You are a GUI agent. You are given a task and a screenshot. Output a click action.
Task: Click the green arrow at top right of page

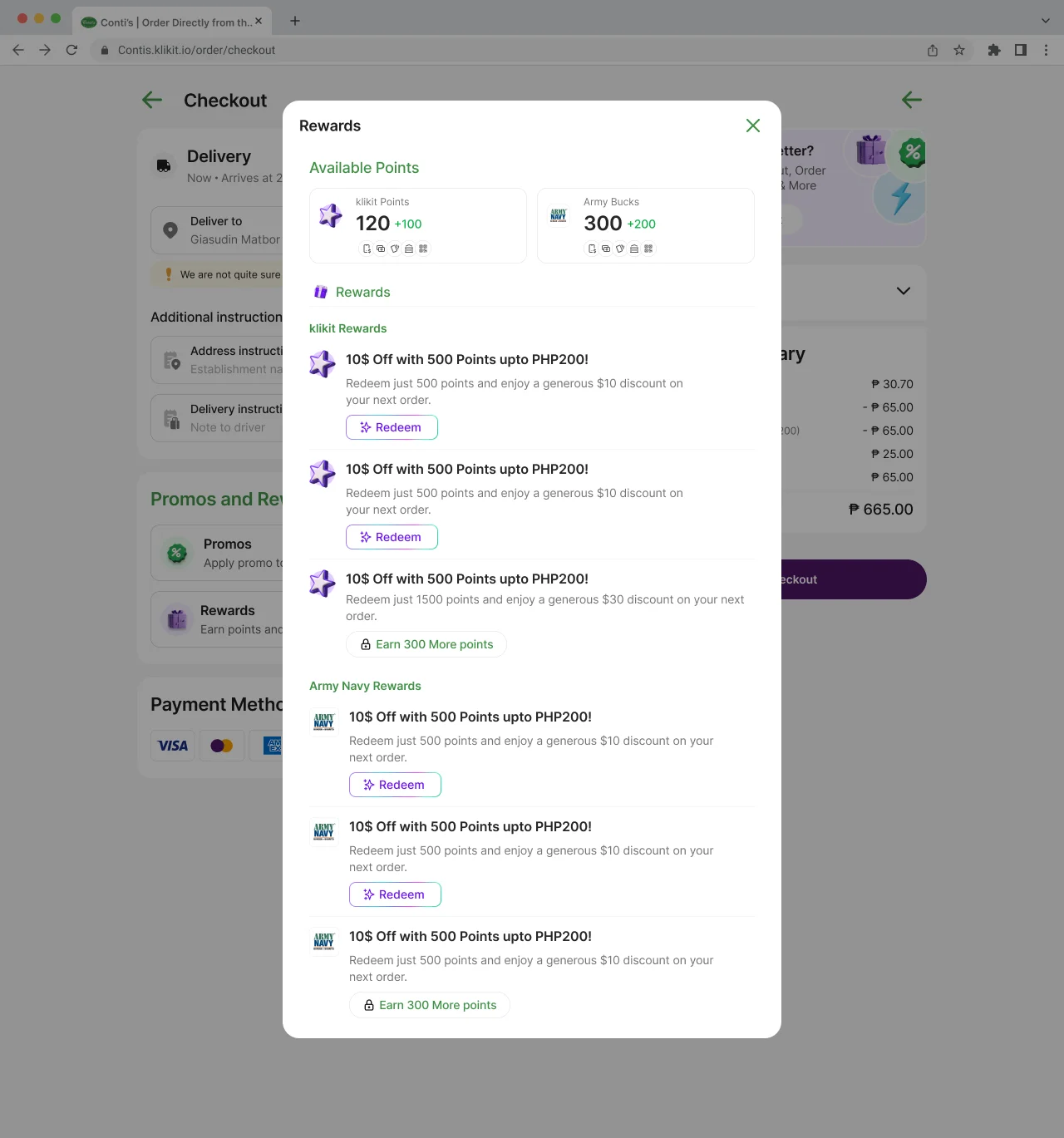[x=912, y=100]
